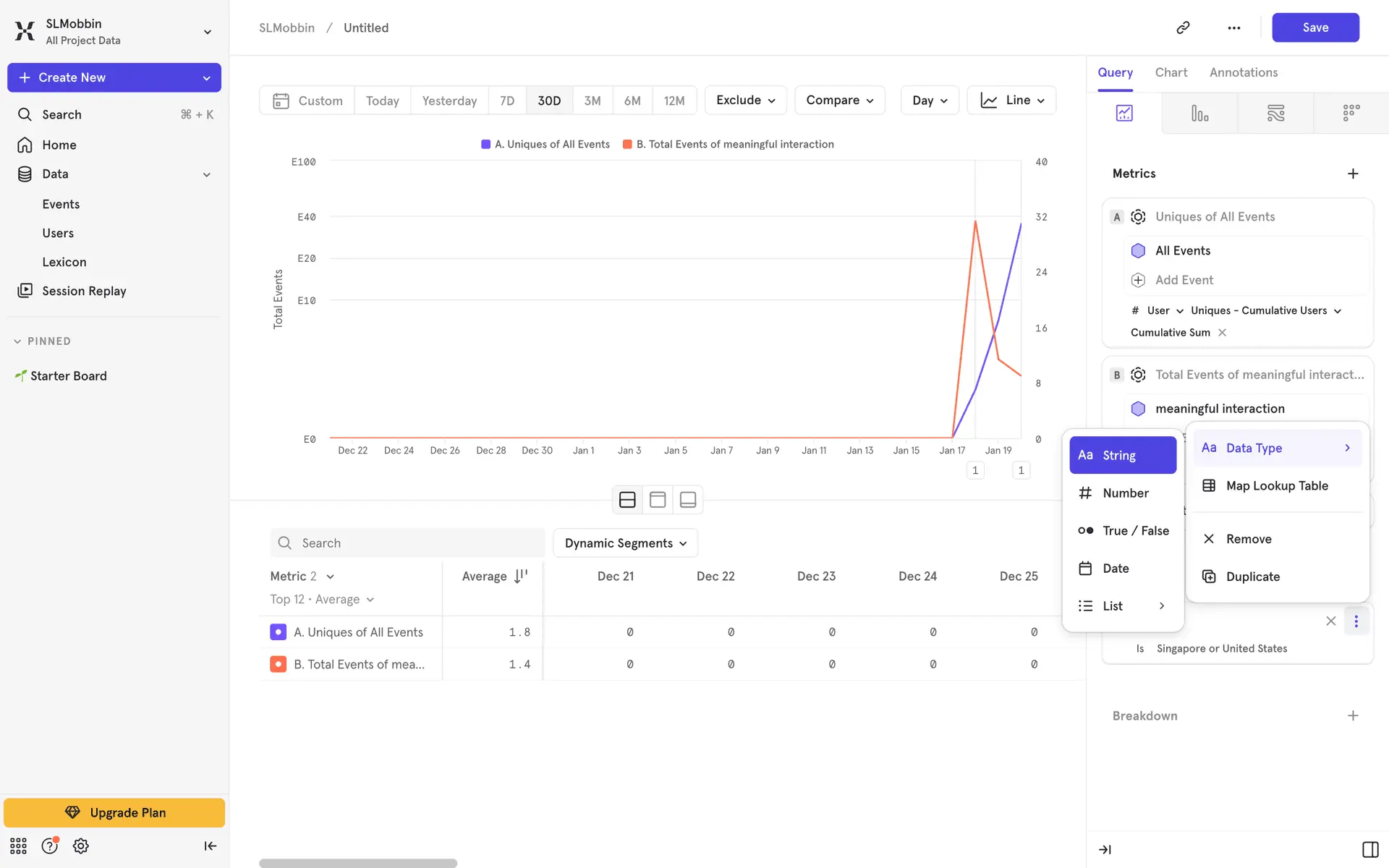
Task: Click the Save button
Action: pos(1314,27)
